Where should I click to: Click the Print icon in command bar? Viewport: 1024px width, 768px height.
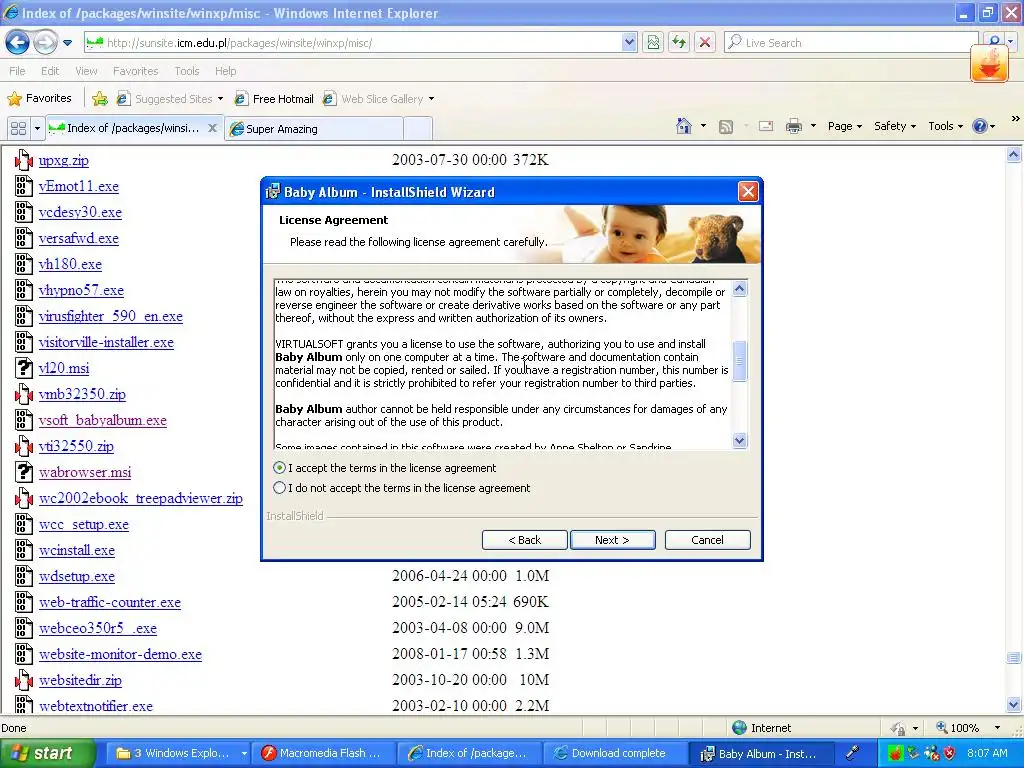[x=794, y=126]
